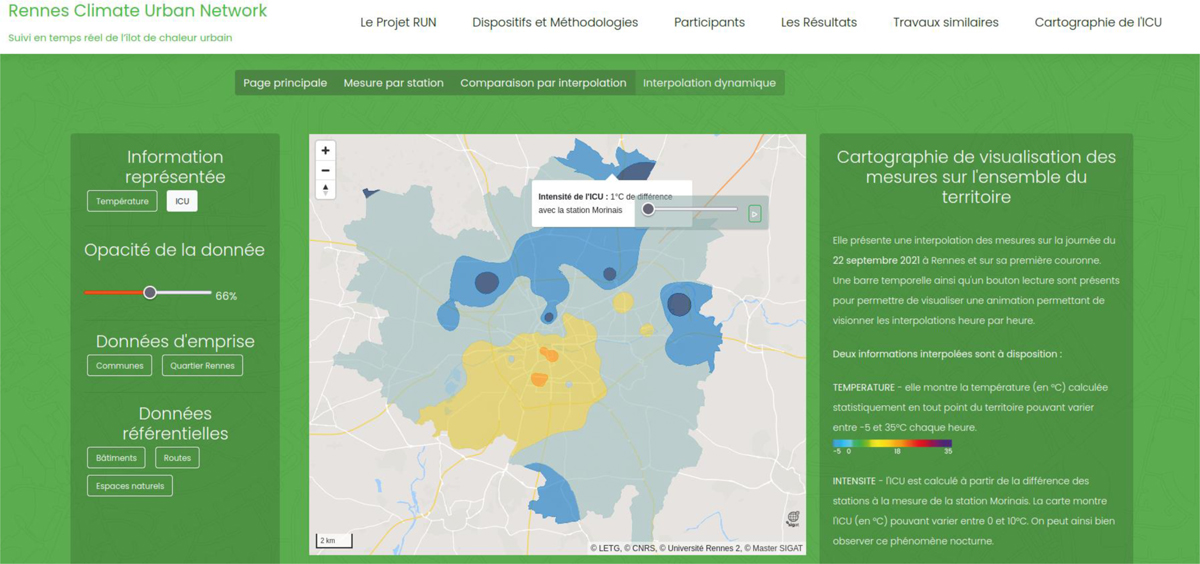Click the globe icon on map corner

coord(793,518)
